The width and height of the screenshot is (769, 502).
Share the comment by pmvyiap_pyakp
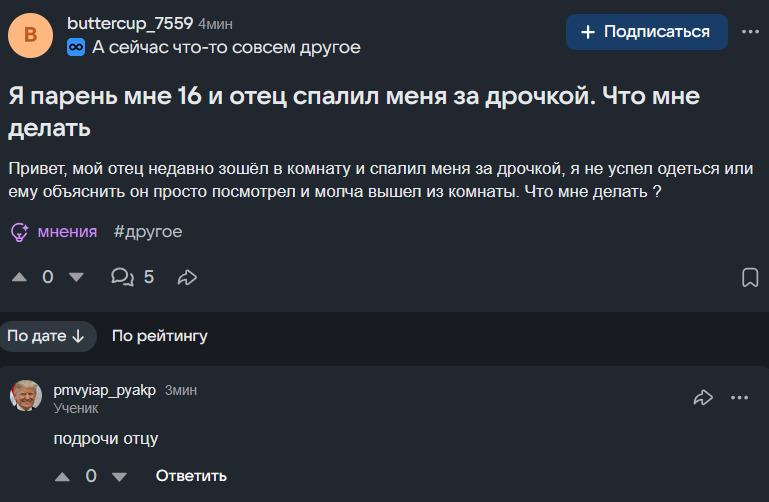coord(703,397)
